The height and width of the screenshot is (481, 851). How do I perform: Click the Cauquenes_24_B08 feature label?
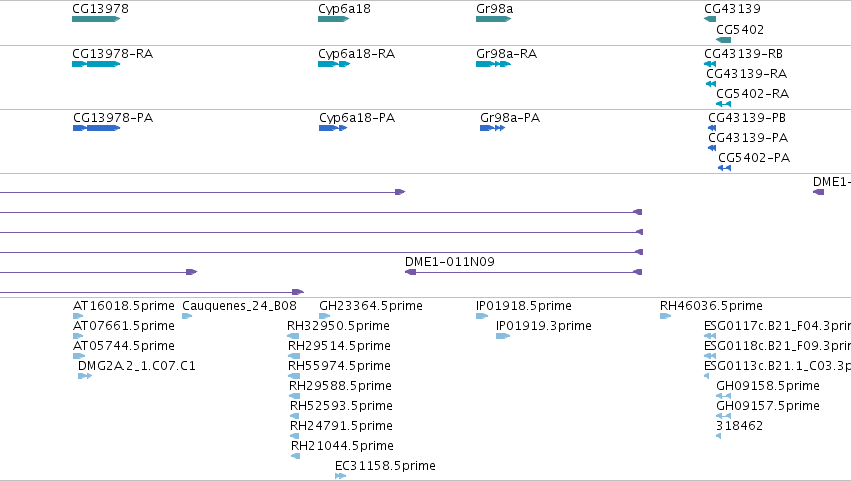[239, 306]
